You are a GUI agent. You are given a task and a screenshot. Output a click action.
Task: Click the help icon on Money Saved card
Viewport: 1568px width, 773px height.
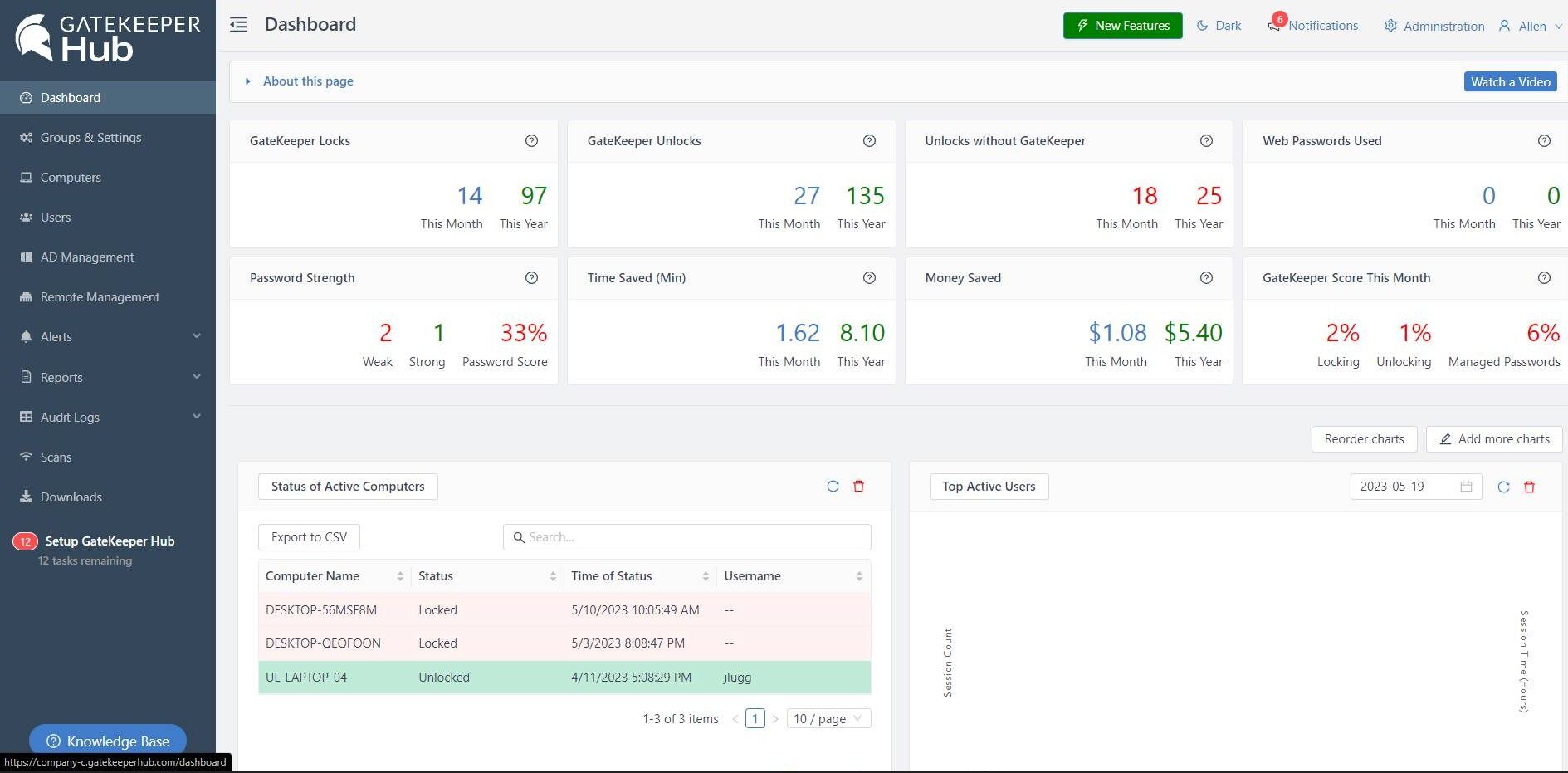click(1206, 278)
